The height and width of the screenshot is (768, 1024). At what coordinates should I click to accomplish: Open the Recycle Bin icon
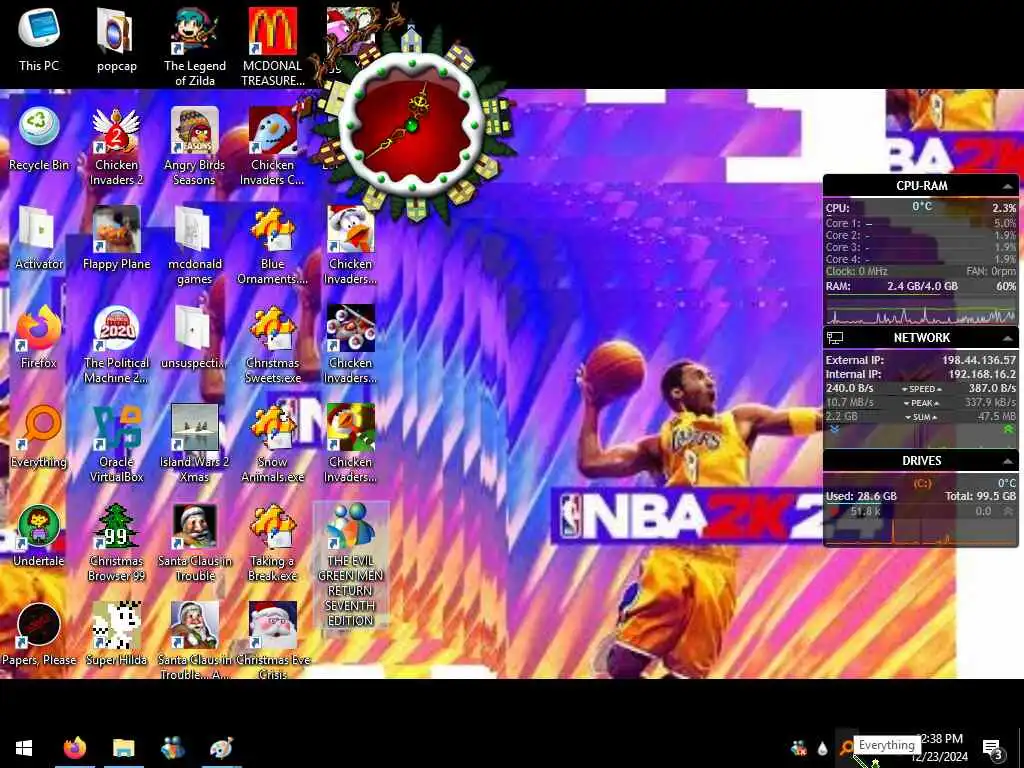point(39,138)
